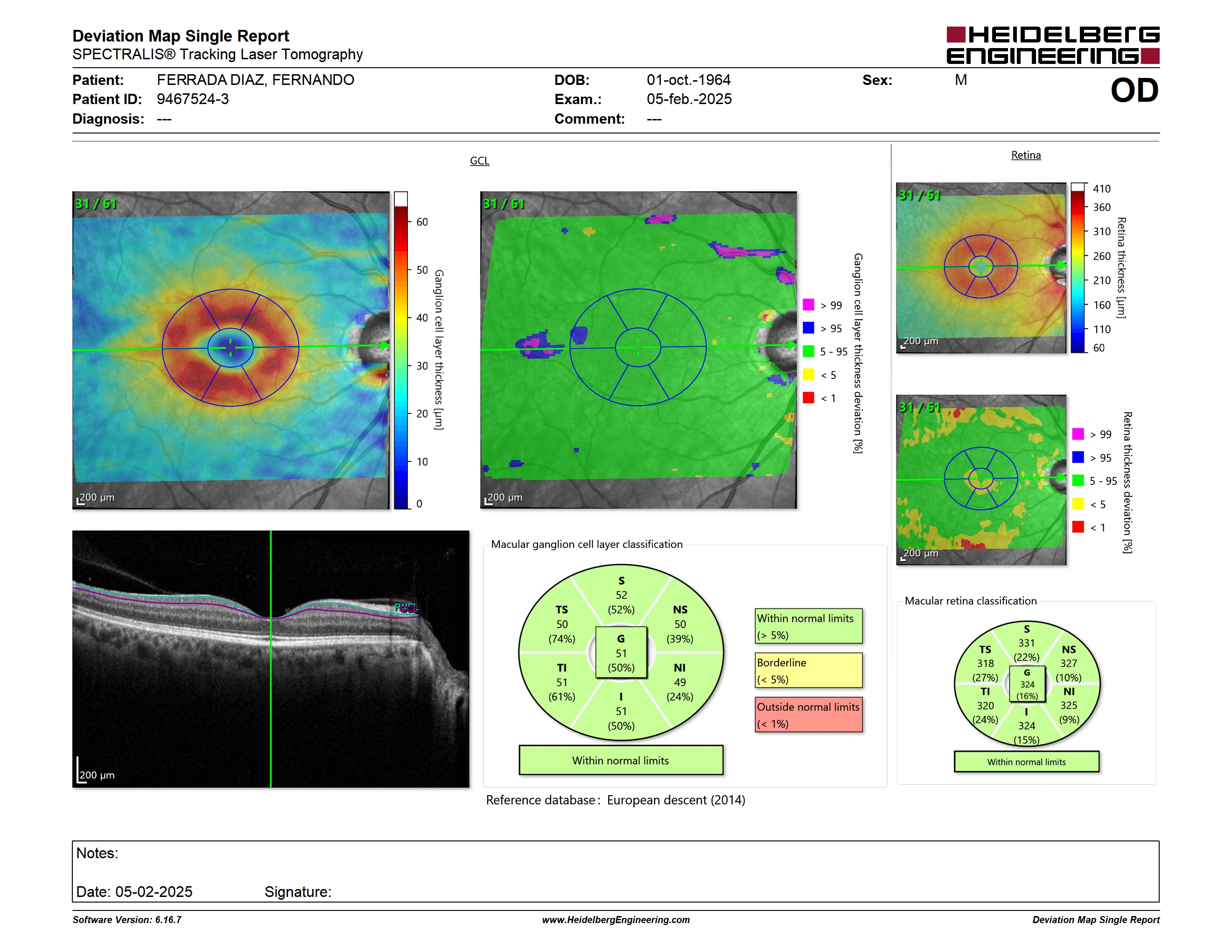
Task: Click the '31 / 61' label on GCL thickness map
Action: coord(96,203)
